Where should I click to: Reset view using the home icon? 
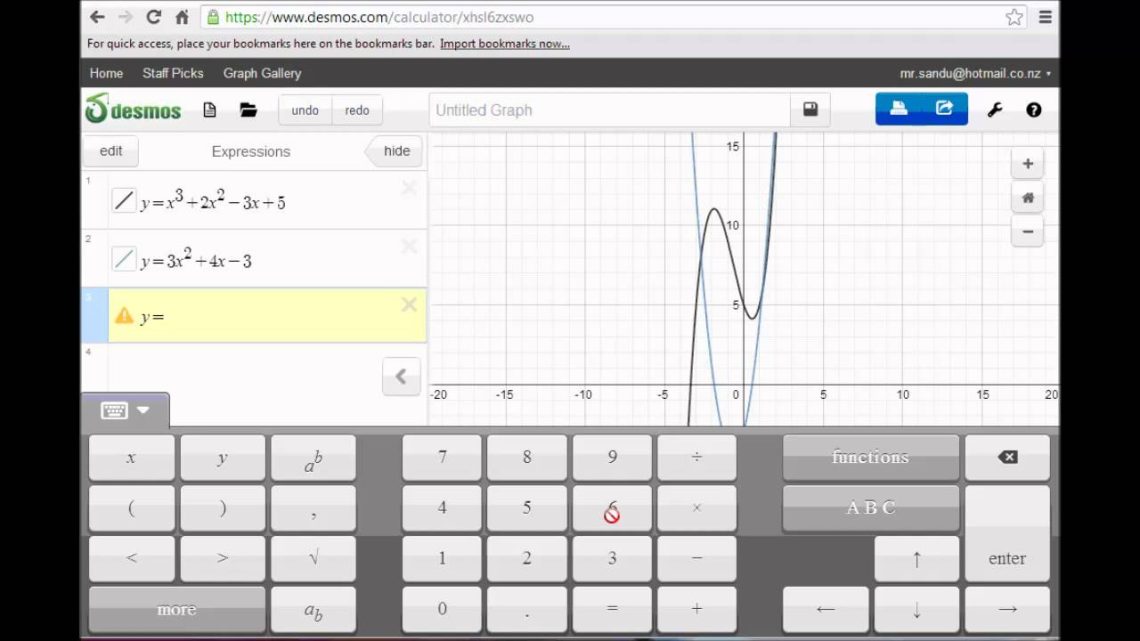[x=1027, y=197]
